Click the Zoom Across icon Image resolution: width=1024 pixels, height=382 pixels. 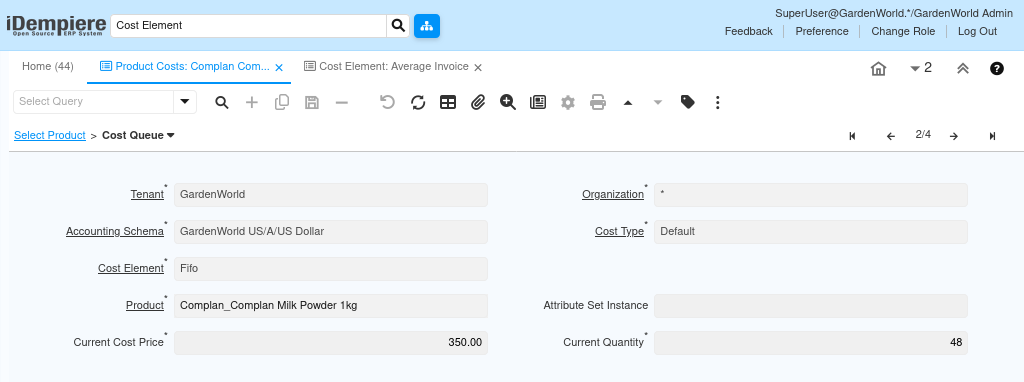(508, 103)
